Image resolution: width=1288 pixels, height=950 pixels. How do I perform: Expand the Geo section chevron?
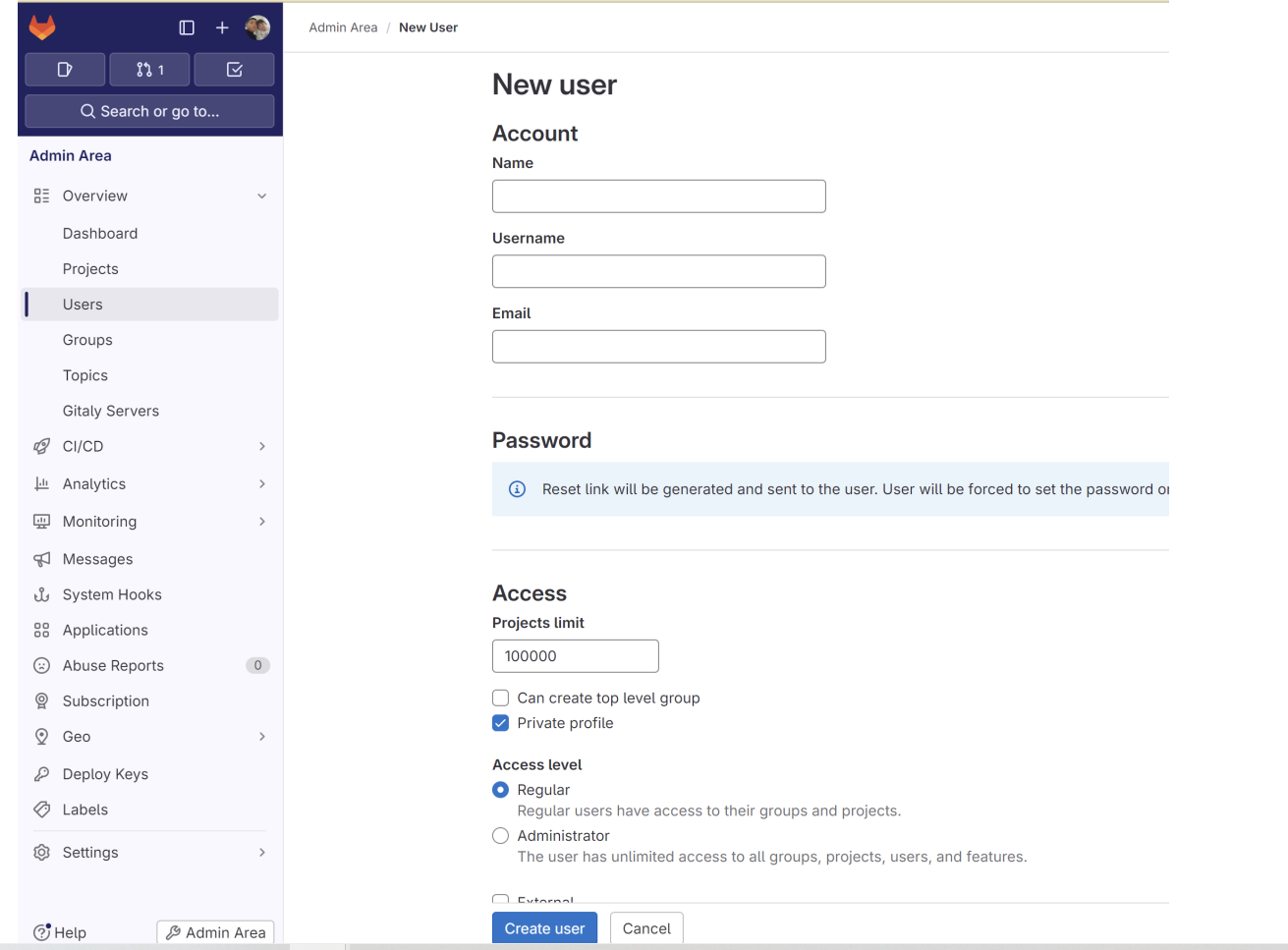262,736
